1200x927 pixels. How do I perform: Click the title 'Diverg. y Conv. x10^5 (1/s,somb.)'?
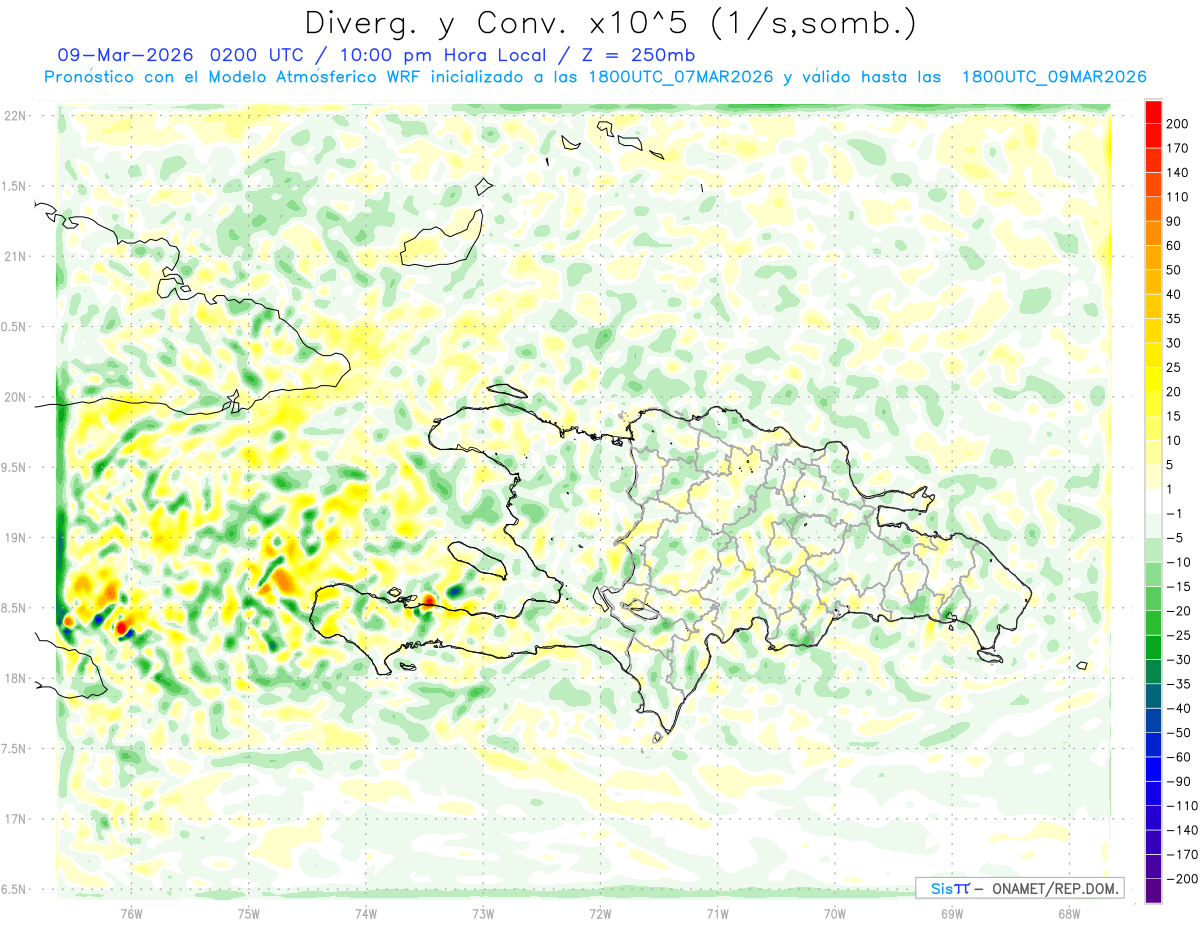(609, 23)
